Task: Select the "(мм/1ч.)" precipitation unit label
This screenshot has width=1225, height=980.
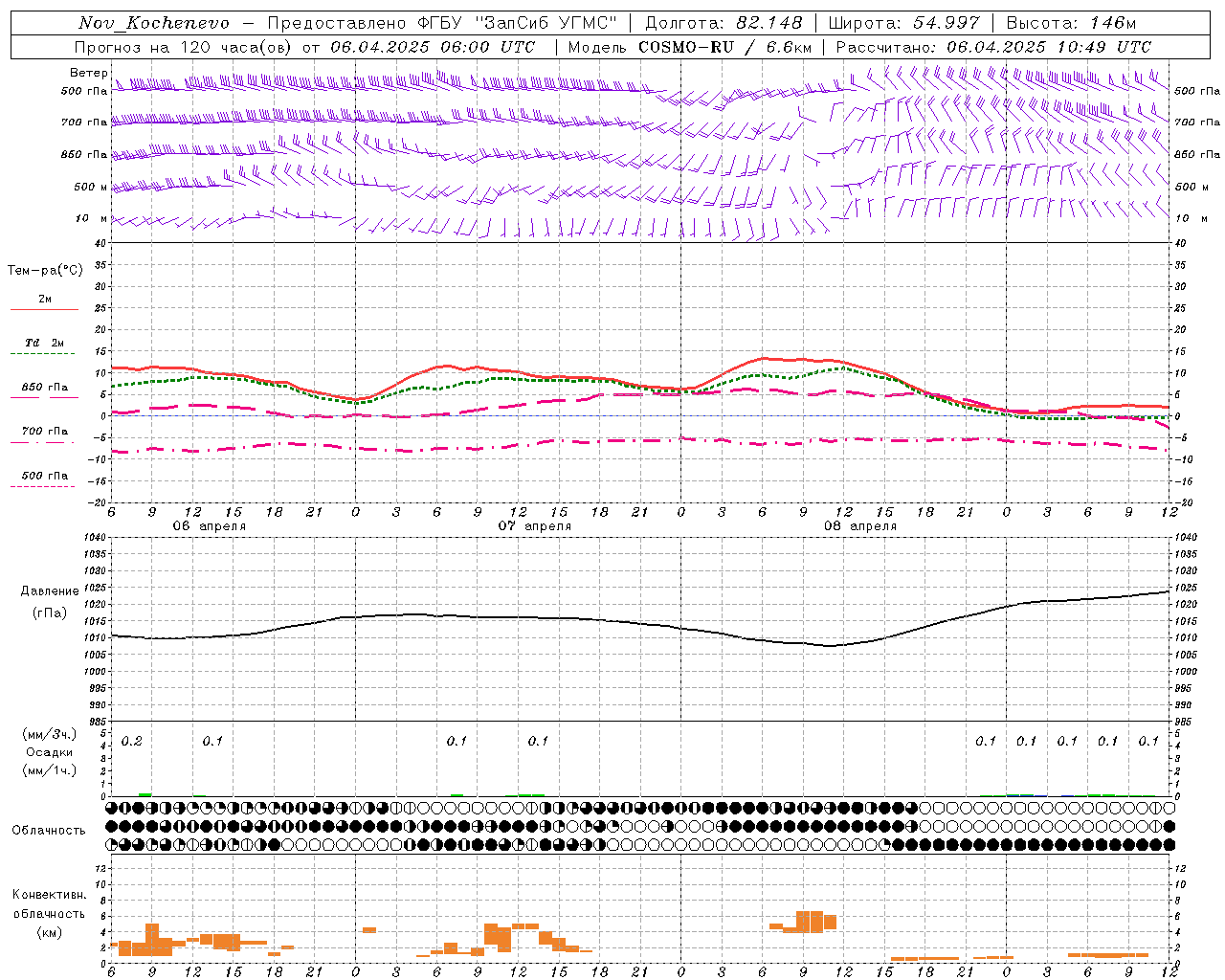Action: click(50, 770)
